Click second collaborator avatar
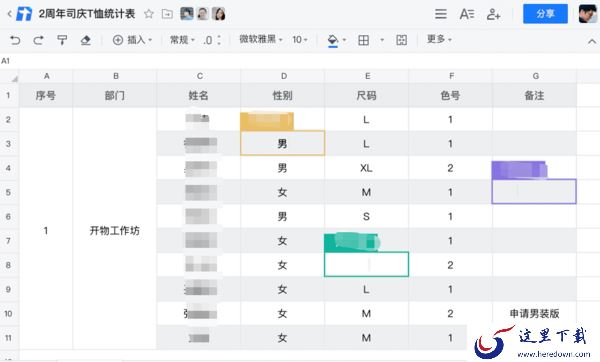The width and height of the screenshot is (600, 362). click(203, 14)
